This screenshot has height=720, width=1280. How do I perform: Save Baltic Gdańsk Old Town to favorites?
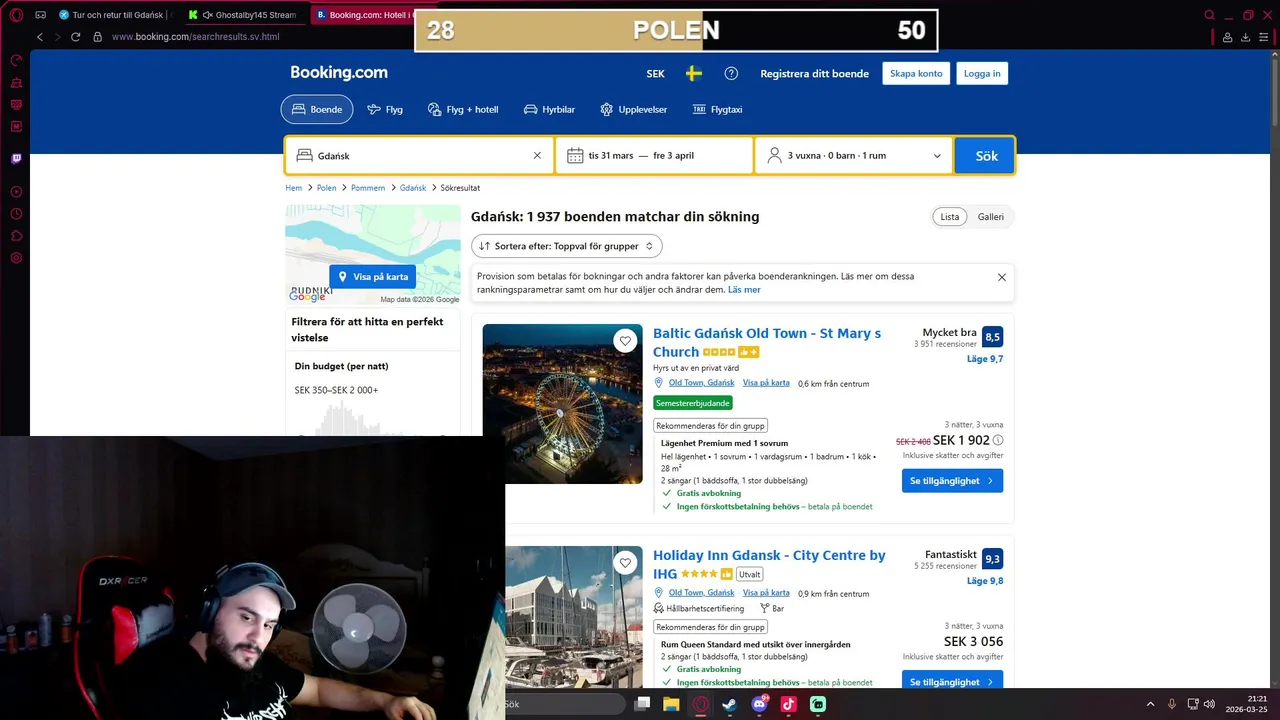tap(625, 341)
